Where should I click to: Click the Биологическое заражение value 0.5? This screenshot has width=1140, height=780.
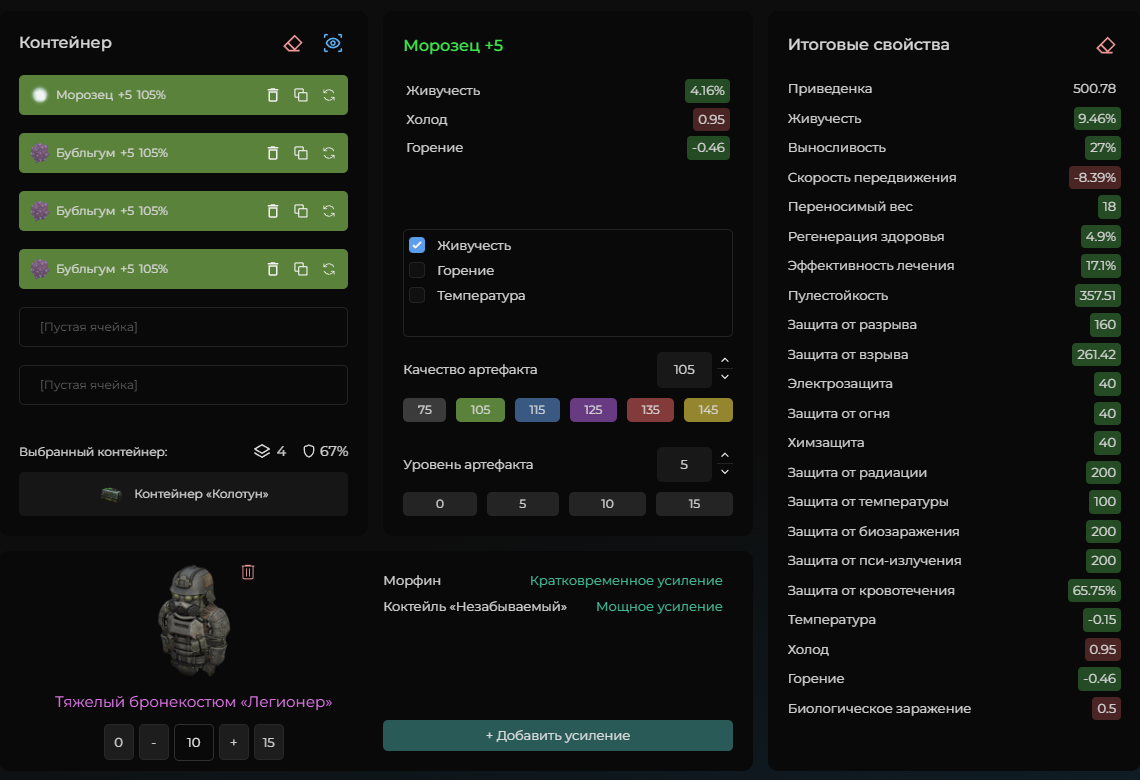click(1107, 708)
